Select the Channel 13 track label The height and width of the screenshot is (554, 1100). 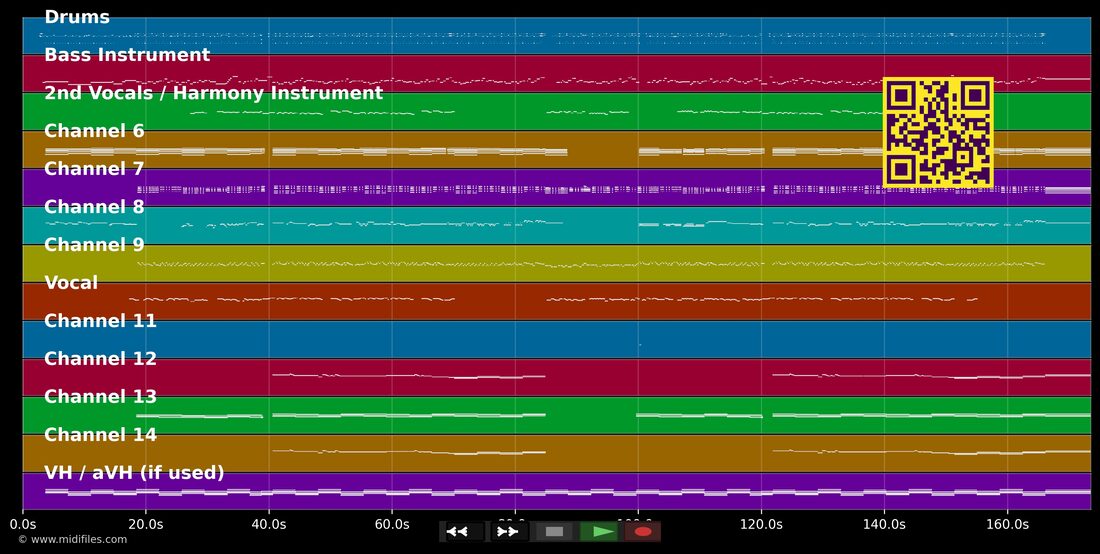[100, 396]
